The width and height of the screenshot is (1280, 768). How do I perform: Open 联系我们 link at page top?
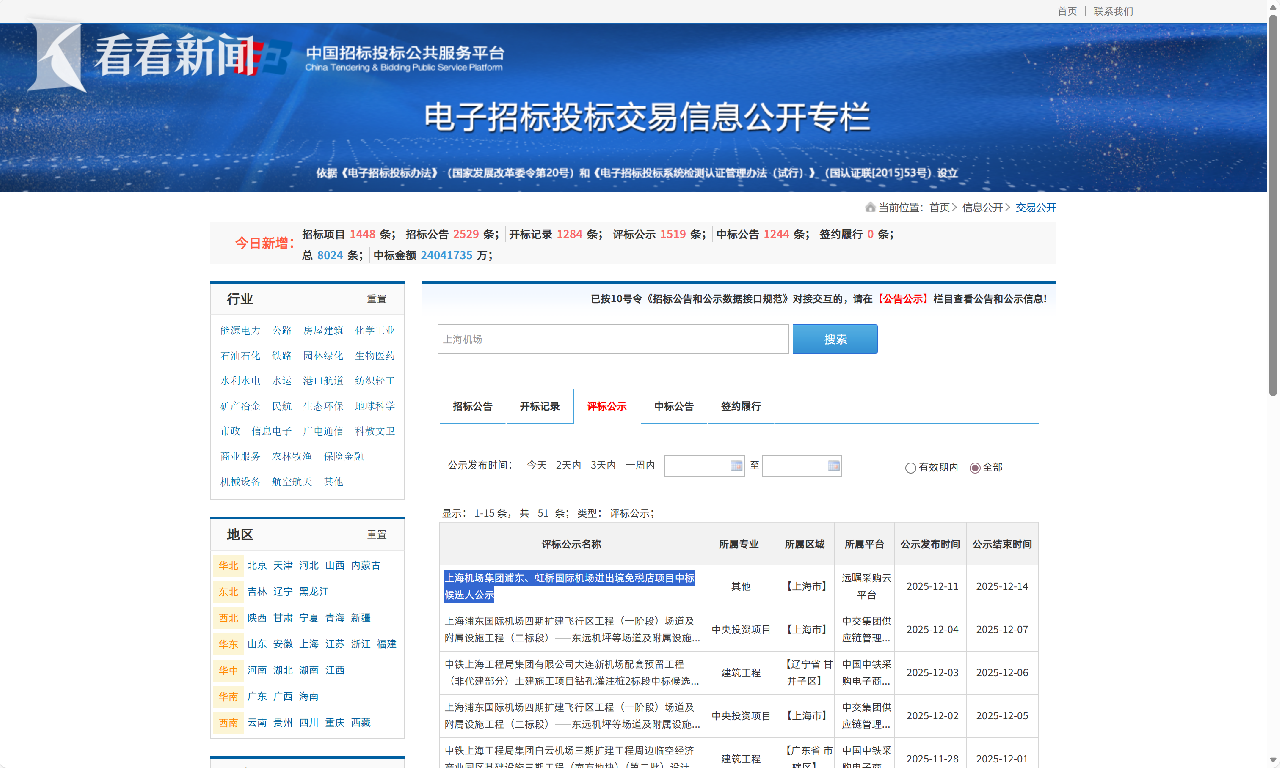coord(1113,12)
